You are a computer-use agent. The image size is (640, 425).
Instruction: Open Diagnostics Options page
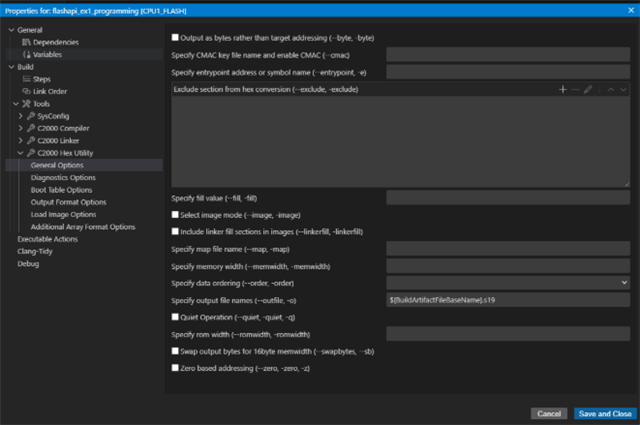point(63,177)
